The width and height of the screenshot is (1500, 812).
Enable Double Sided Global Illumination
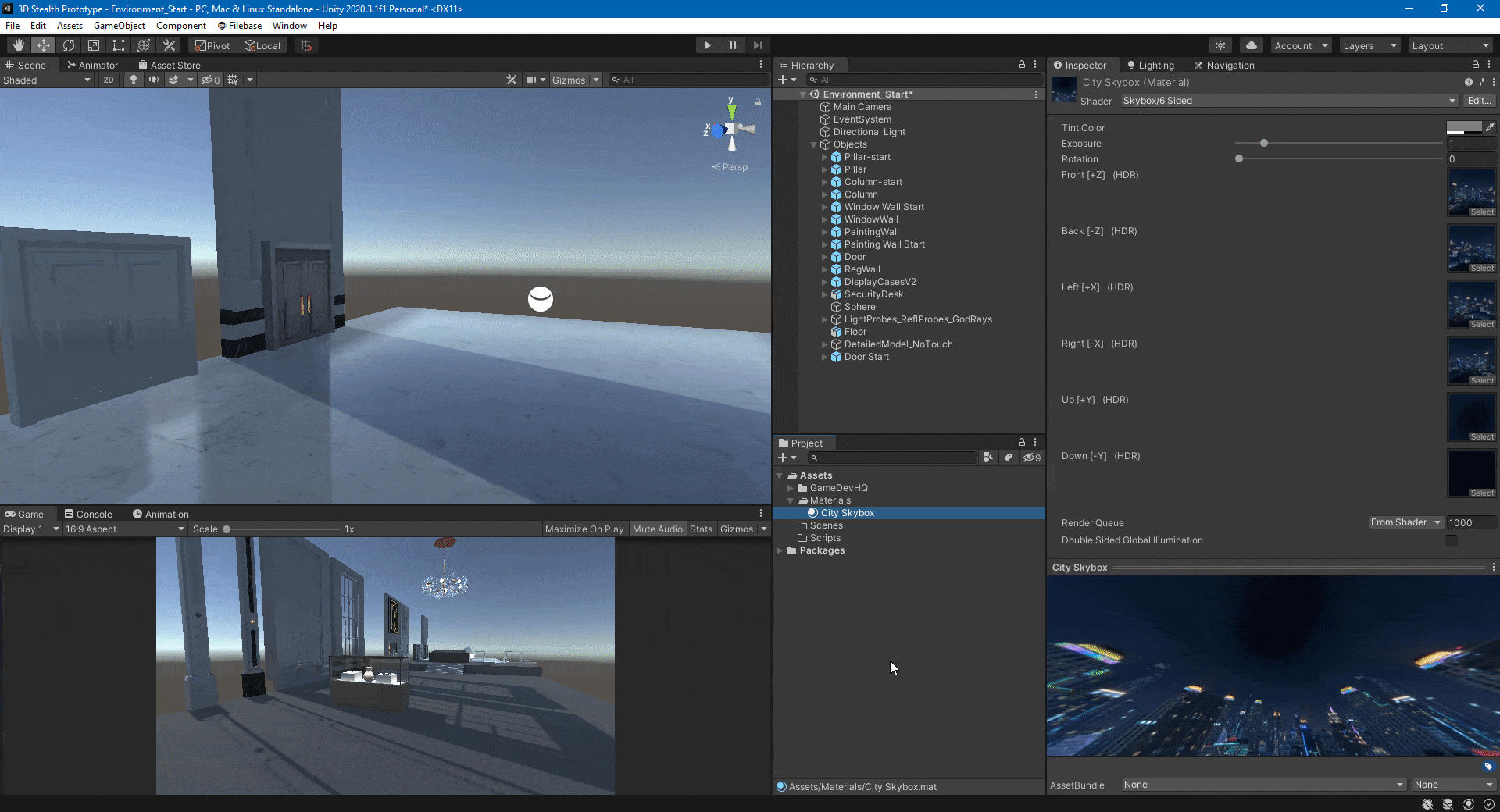point(1452,540)
